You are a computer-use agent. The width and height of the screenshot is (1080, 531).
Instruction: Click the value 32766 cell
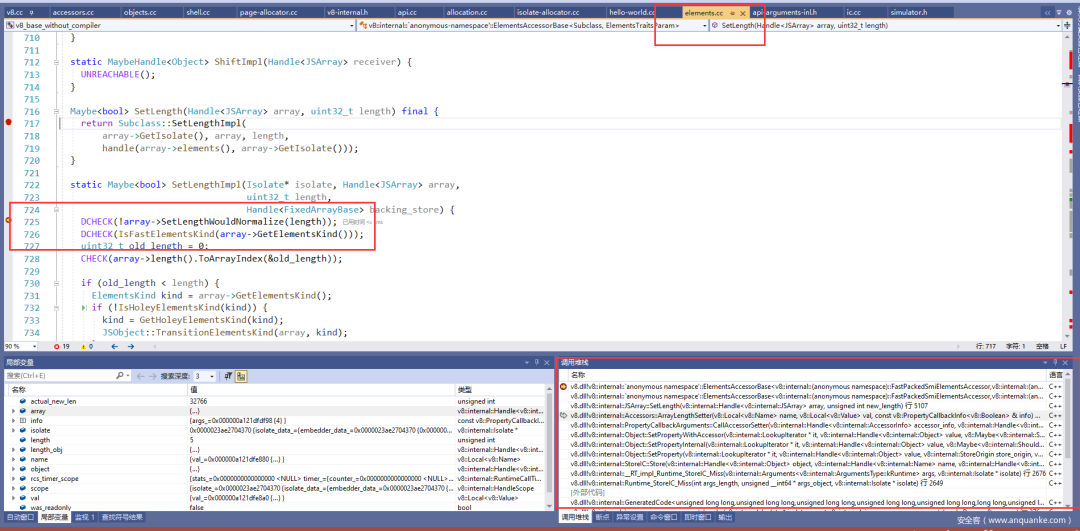[x=320, y=401]
